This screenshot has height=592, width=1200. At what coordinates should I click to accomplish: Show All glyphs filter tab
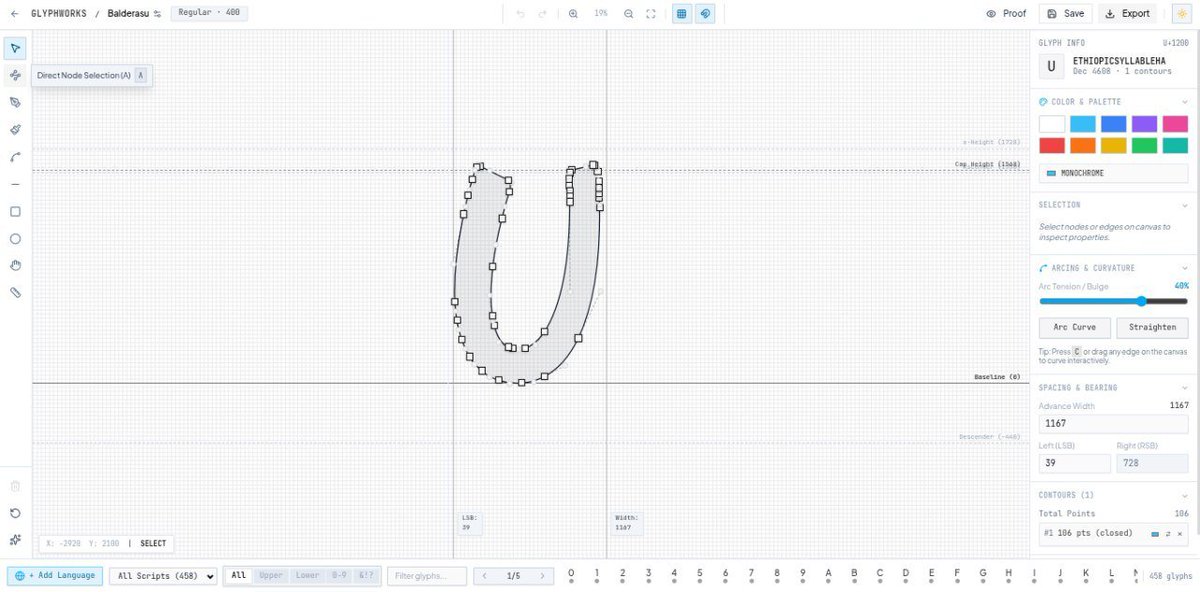[x=238, y=576]
